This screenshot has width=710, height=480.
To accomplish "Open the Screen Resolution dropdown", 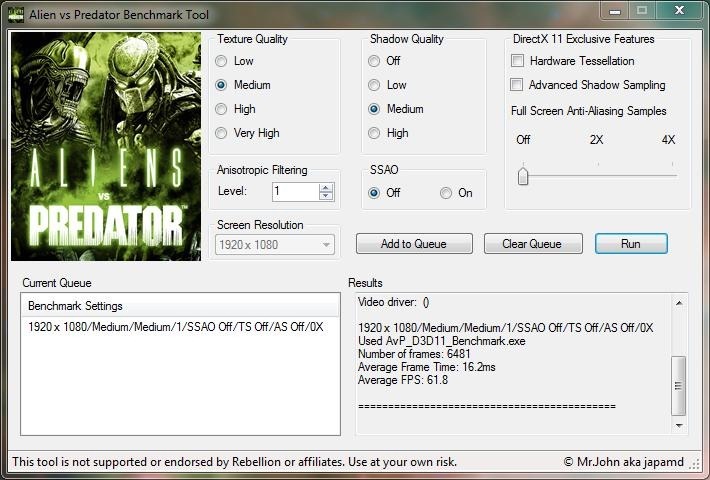I will (326, 245).
